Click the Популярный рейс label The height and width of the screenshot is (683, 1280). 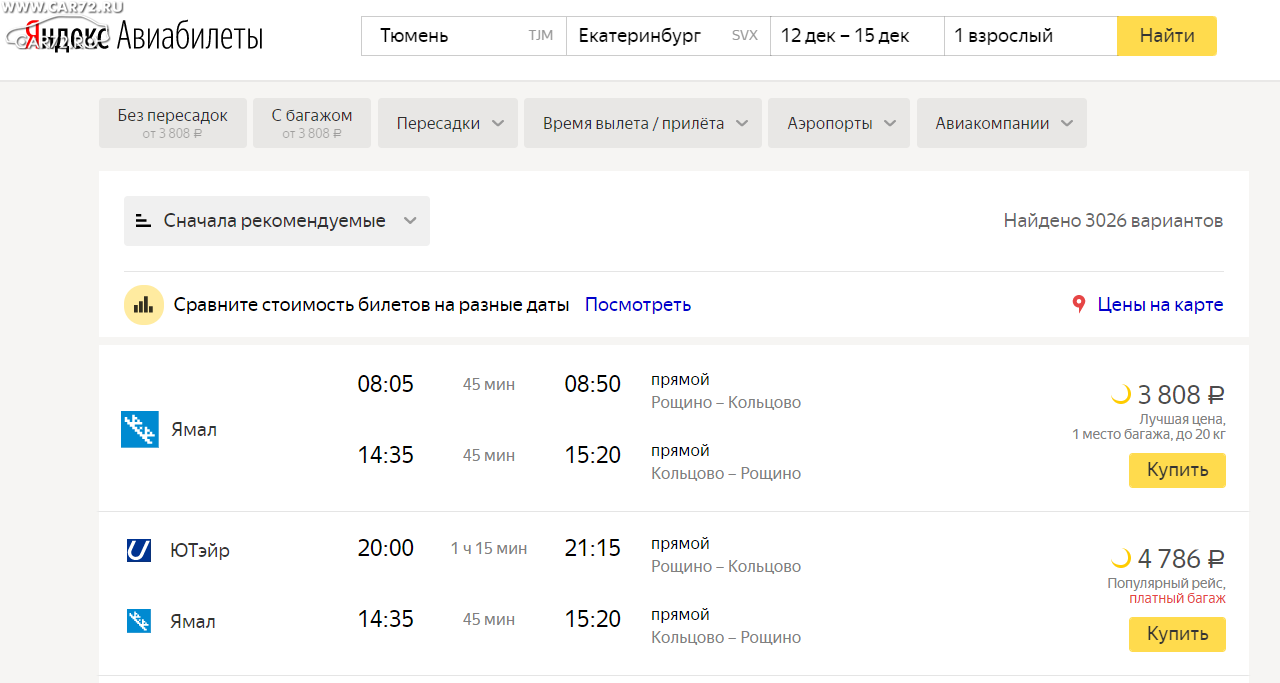[x=1166, y=583]
